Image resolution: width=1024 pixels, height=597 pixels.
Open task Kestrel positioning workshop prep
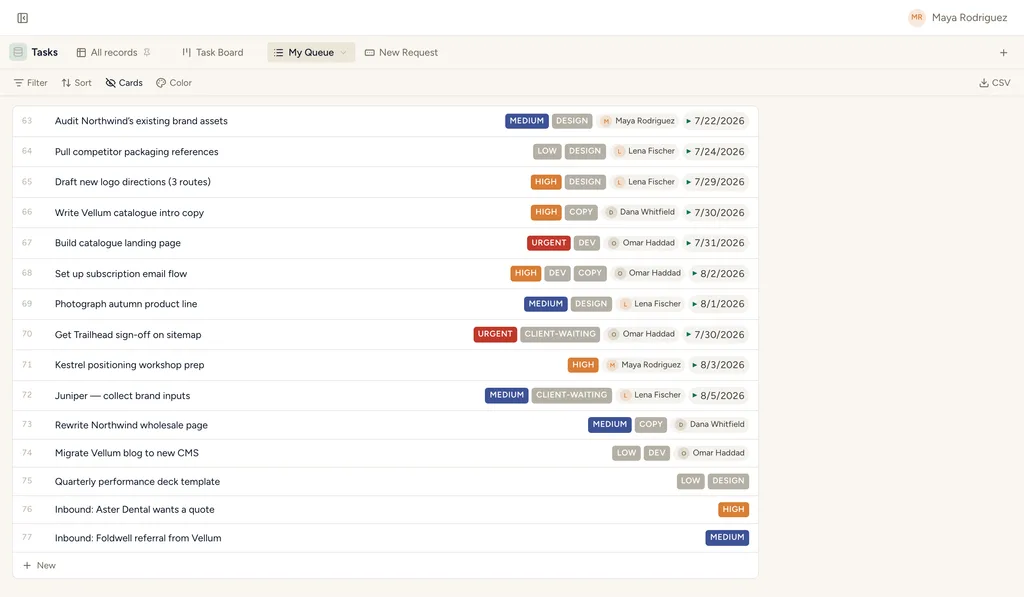click(x=129, y=364)
